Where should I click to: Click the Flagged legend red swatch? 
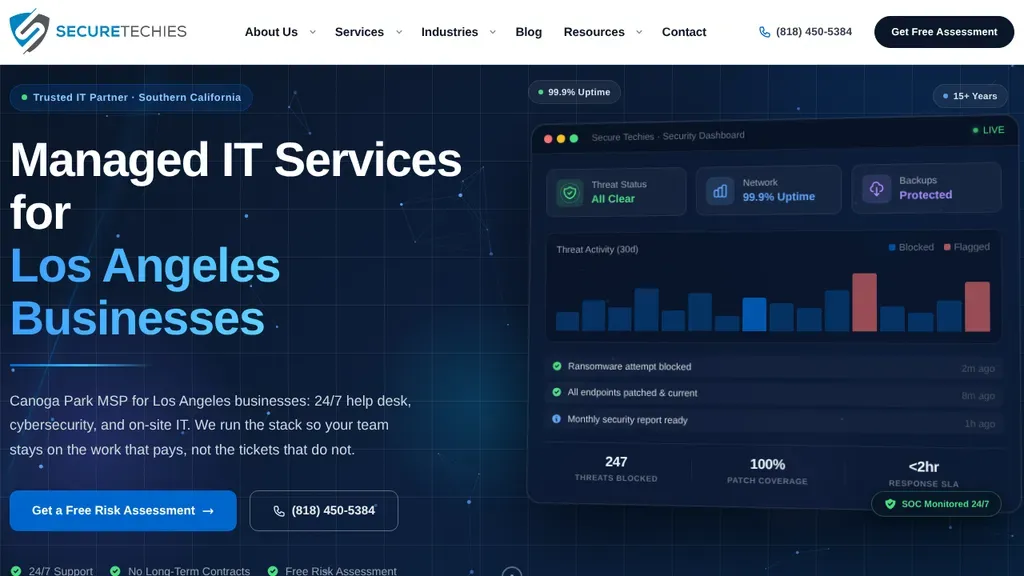click(947, 247)
